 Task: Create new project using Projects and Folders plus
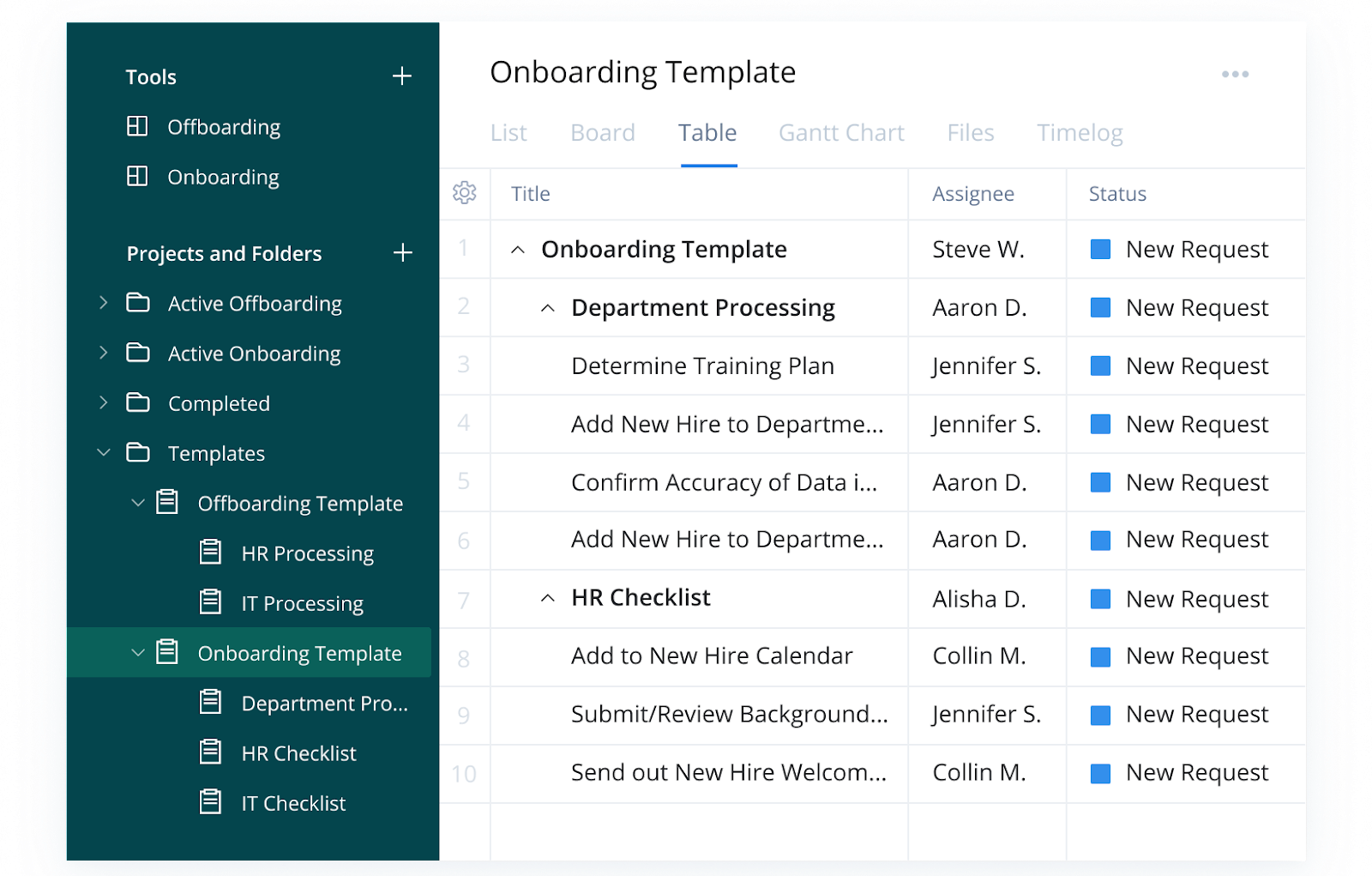402,252
